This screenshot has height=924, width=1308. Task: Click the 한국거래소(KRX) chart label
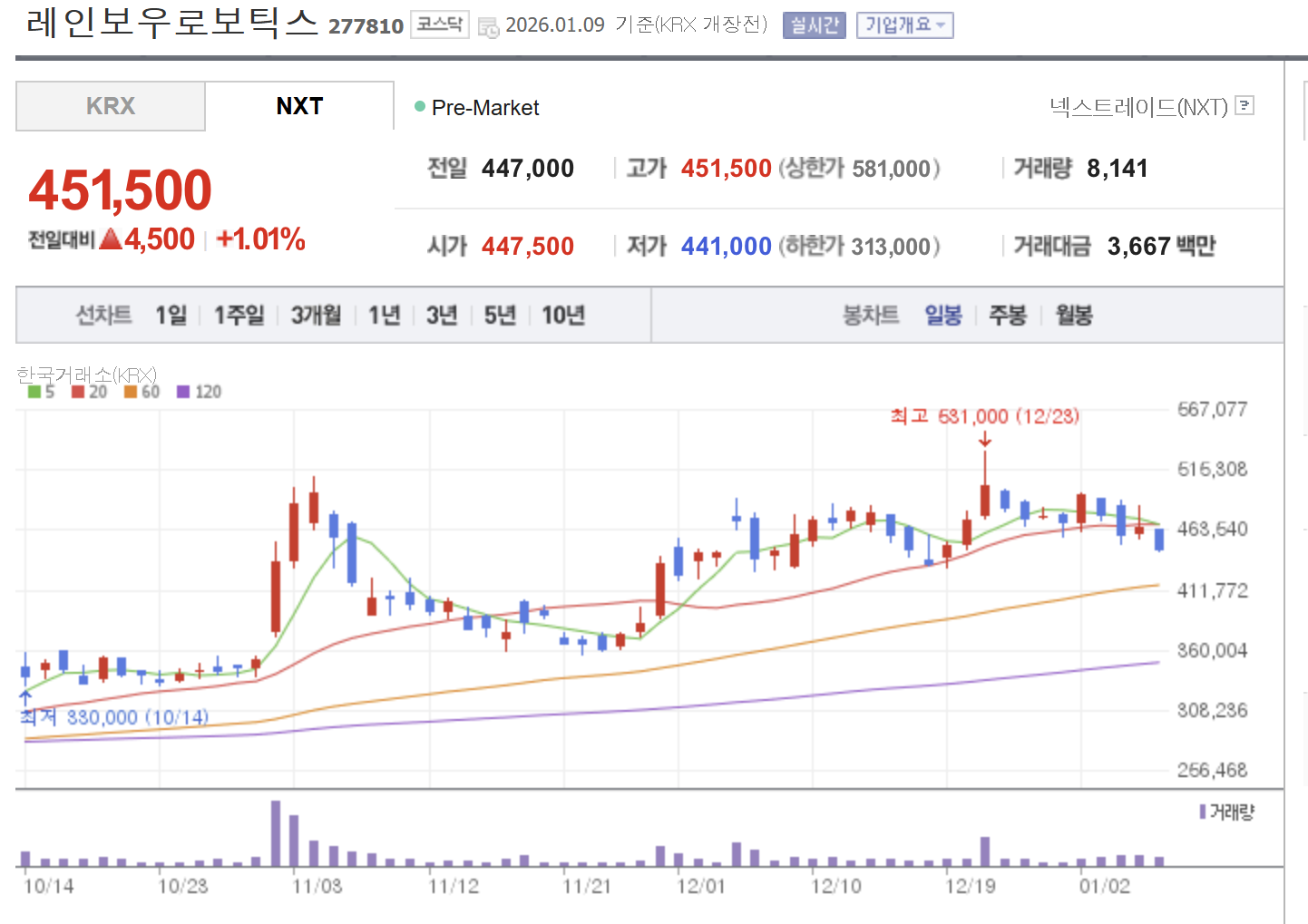(x=87, y=374)
